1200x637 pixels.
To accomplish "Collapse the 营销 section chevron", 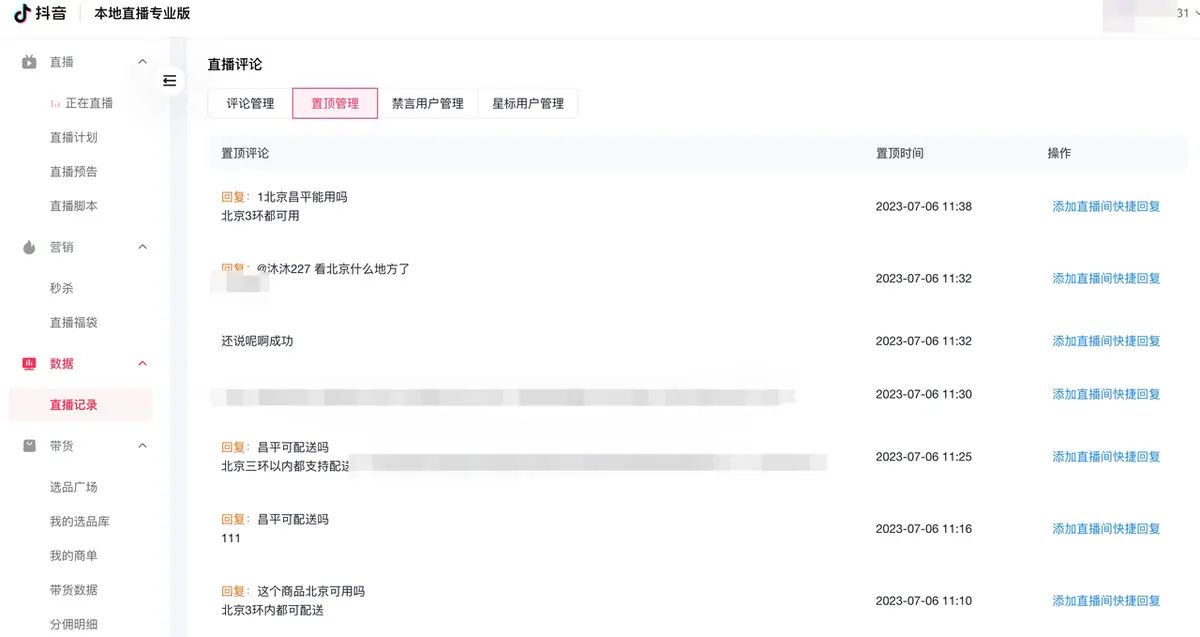I will tap(142, 247).
